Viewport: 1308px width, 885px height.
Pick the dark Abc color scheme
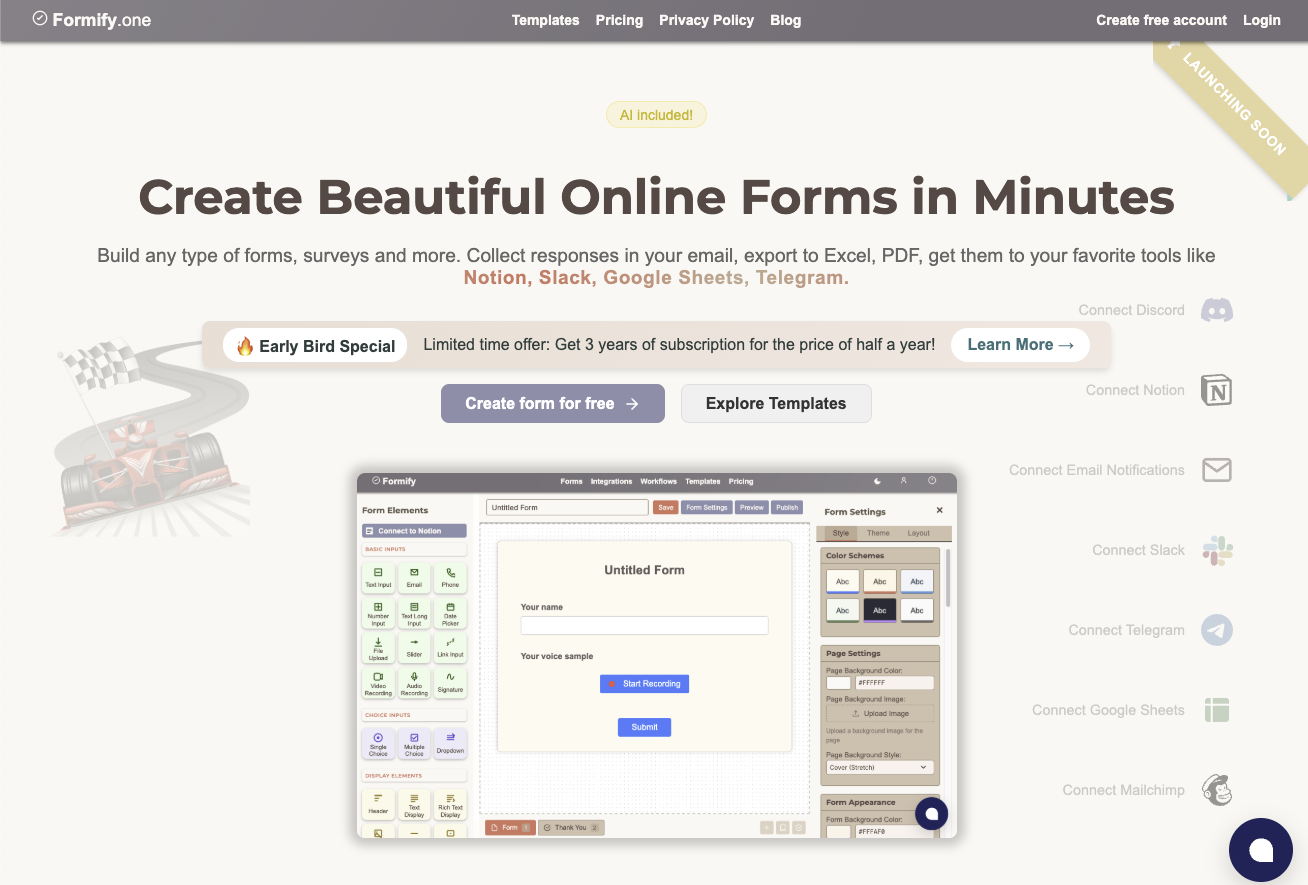pos(879,610)
